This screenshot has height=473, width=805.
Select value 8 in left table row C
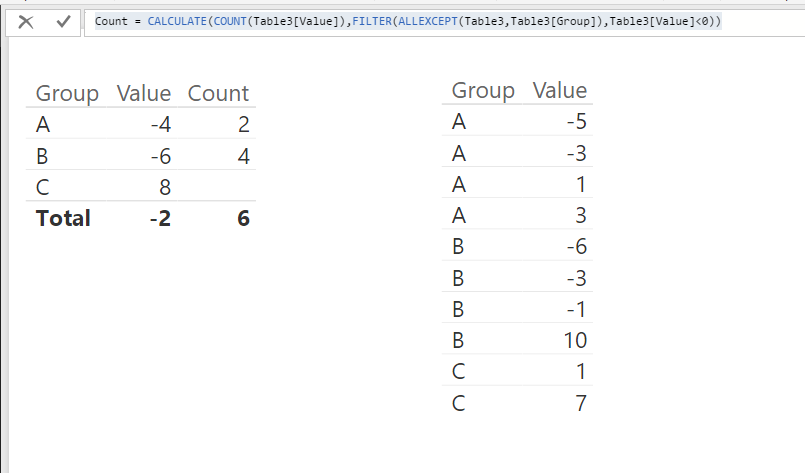[x=165, y=187]
